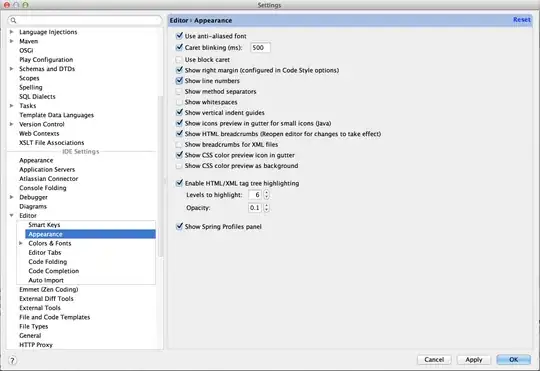This screenshot has height=371, width=540.
Task: Enable Show method separators
Action: coord(179,92)
